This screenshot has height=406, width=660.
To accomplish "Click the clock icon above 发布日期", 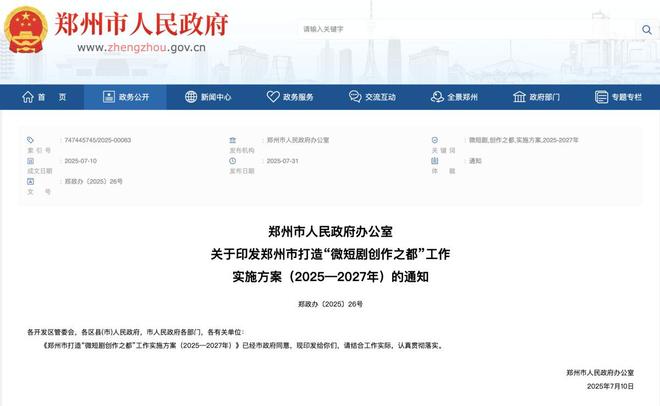I will [x=232, y=161].
